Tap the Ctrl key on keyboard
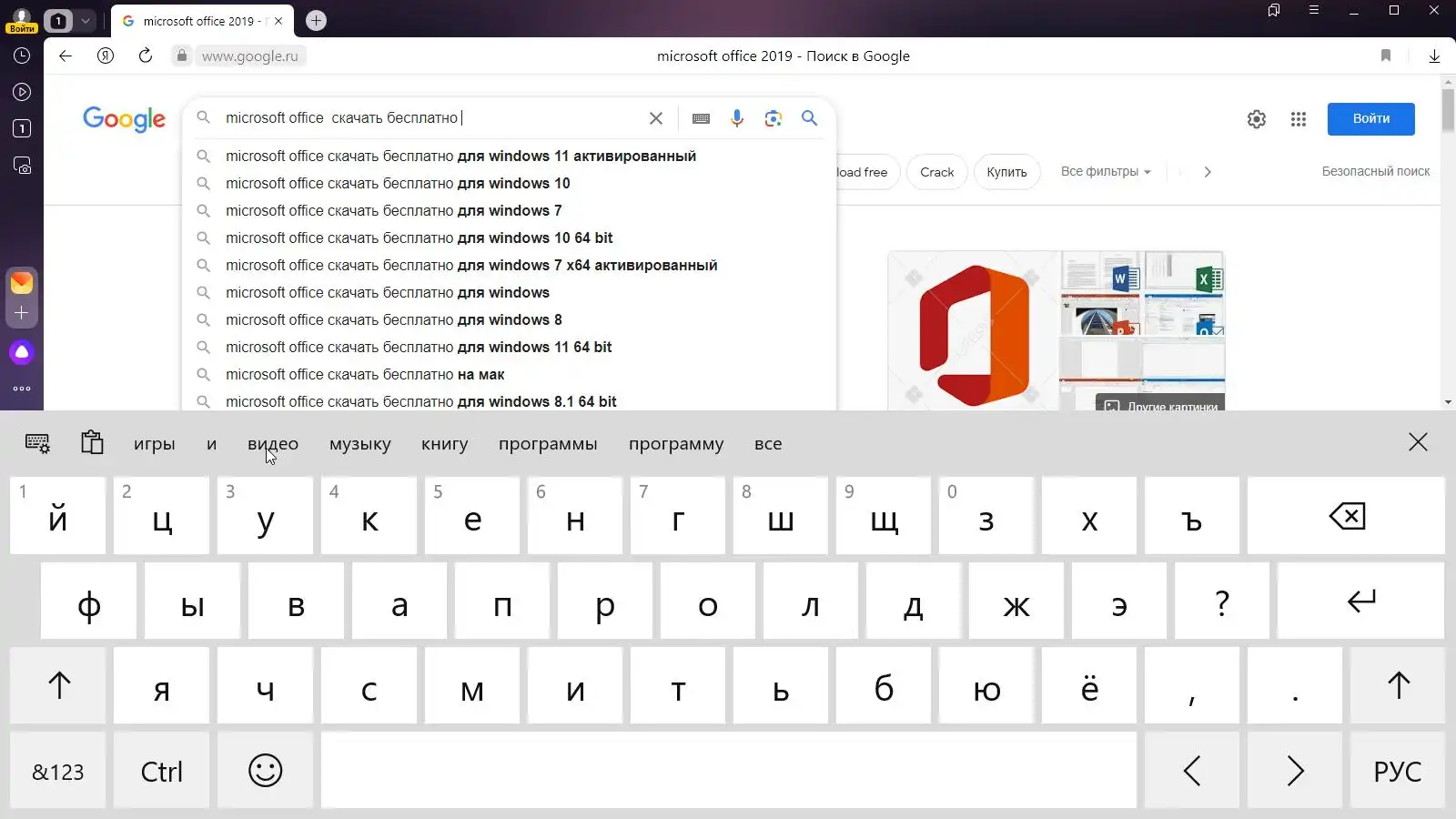The height and width of the screenshot is (819, 1456). pos(161,771)
